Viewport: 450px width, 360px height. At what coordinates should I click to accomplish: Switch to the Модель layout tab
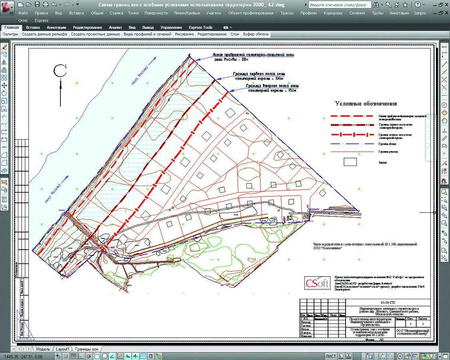[x=43, y=349]
